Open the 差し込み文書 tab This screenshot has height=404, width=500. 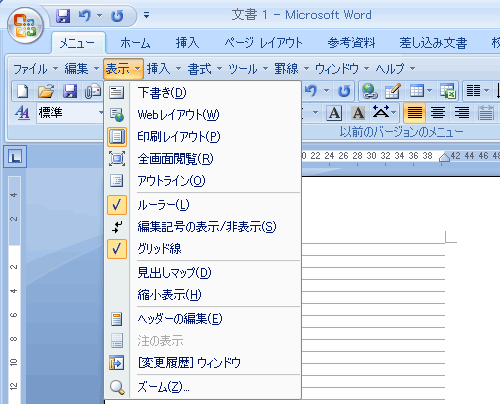click(433, 43)
